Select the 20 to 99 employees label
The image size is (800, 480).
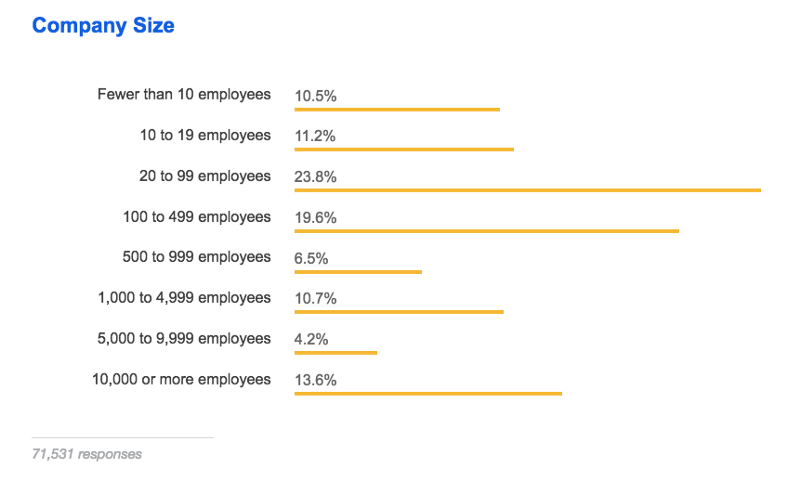point(204,176)
